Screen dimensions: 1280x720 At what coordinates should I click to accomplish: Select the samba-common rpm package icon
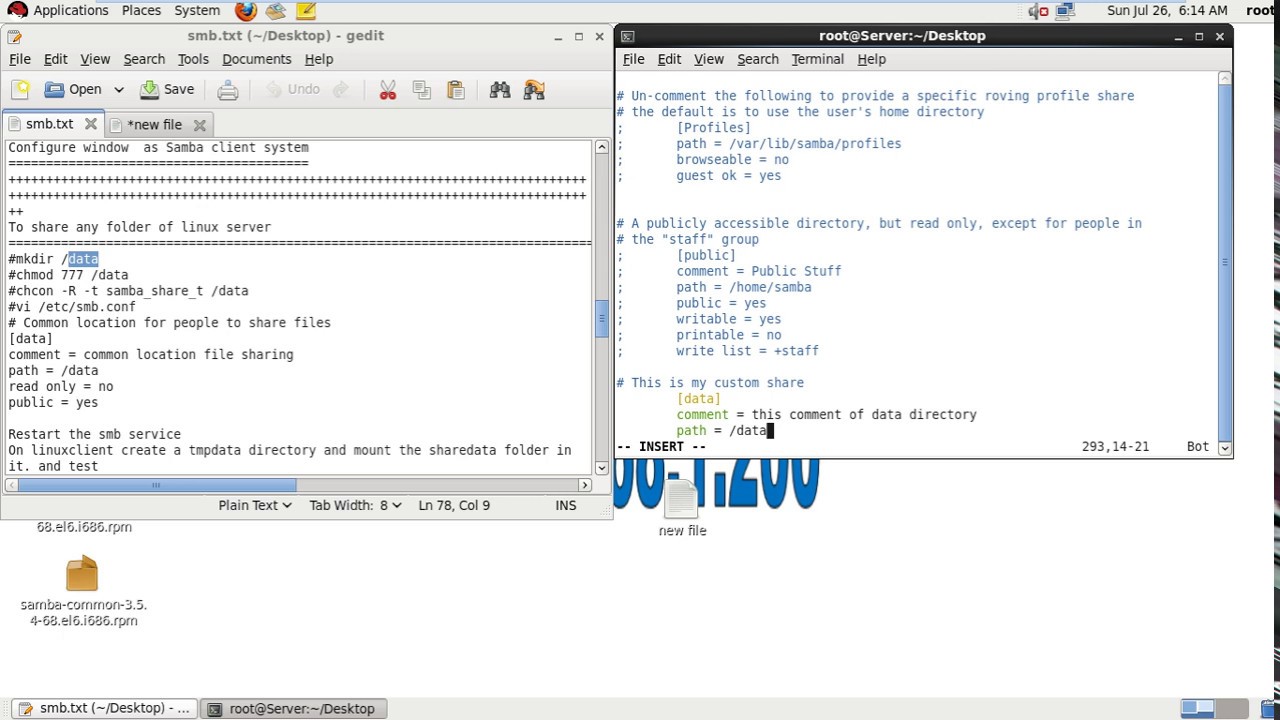[83, 592]
